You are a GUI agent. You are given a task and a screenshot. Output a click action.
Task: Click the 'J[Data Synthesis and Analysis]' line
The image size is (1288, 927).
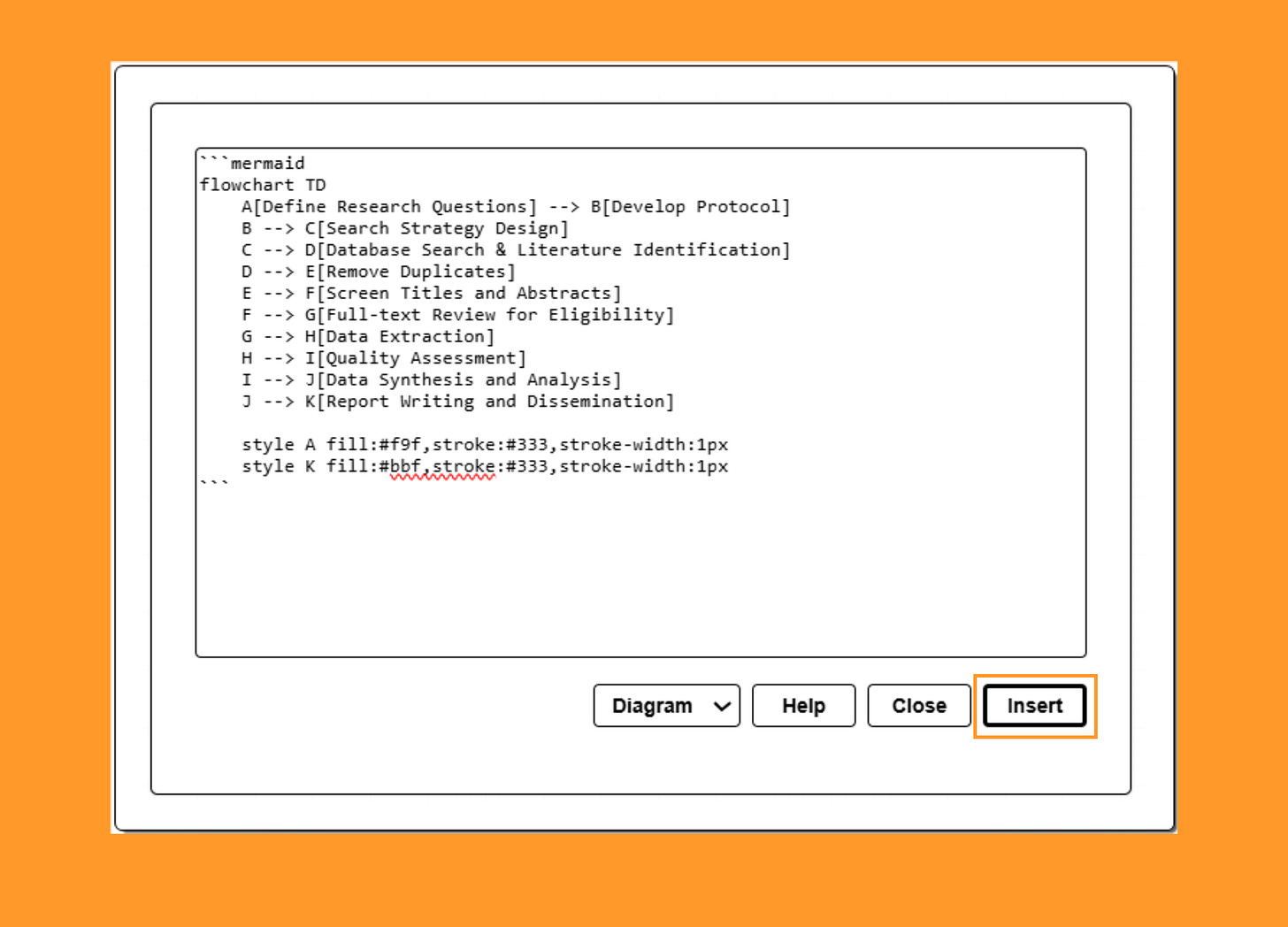click(432, 379)
